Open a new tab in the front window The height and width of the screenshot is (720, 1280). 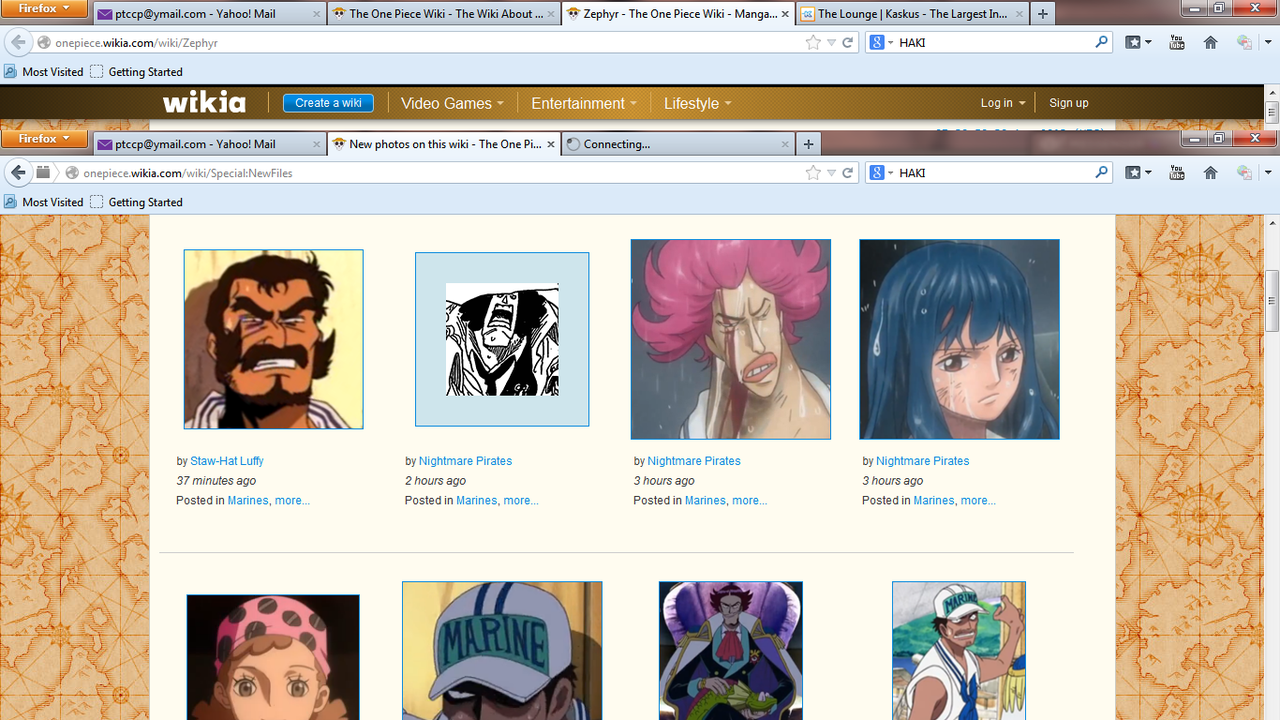(808, 144)
